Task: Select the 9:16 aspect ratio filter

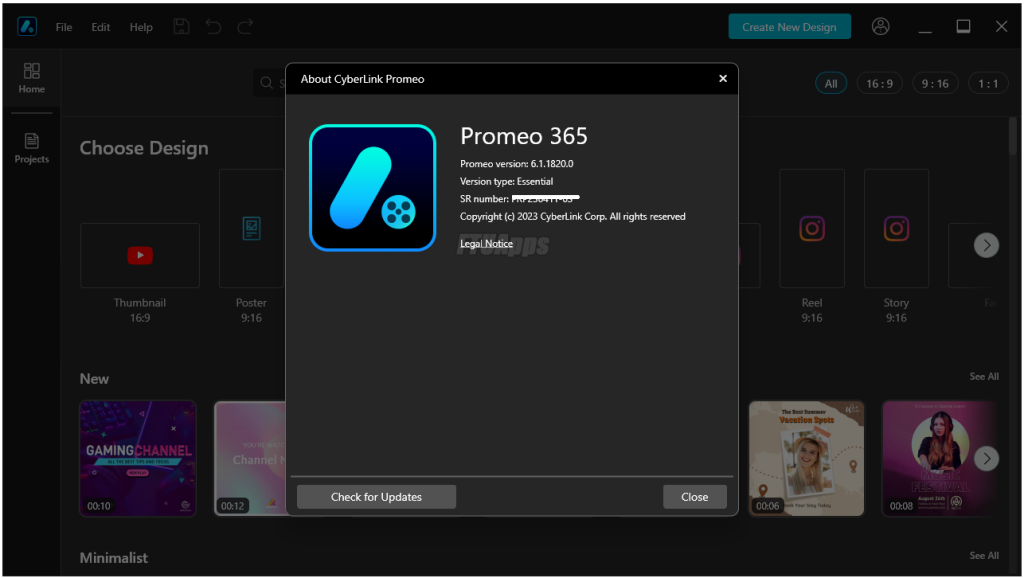Action: point(935,84)
